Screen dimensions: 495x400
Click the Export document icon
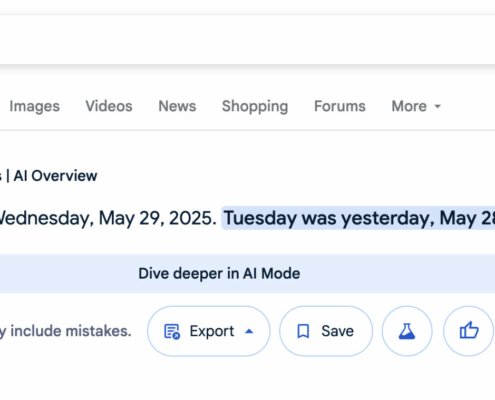pos(172,332)
